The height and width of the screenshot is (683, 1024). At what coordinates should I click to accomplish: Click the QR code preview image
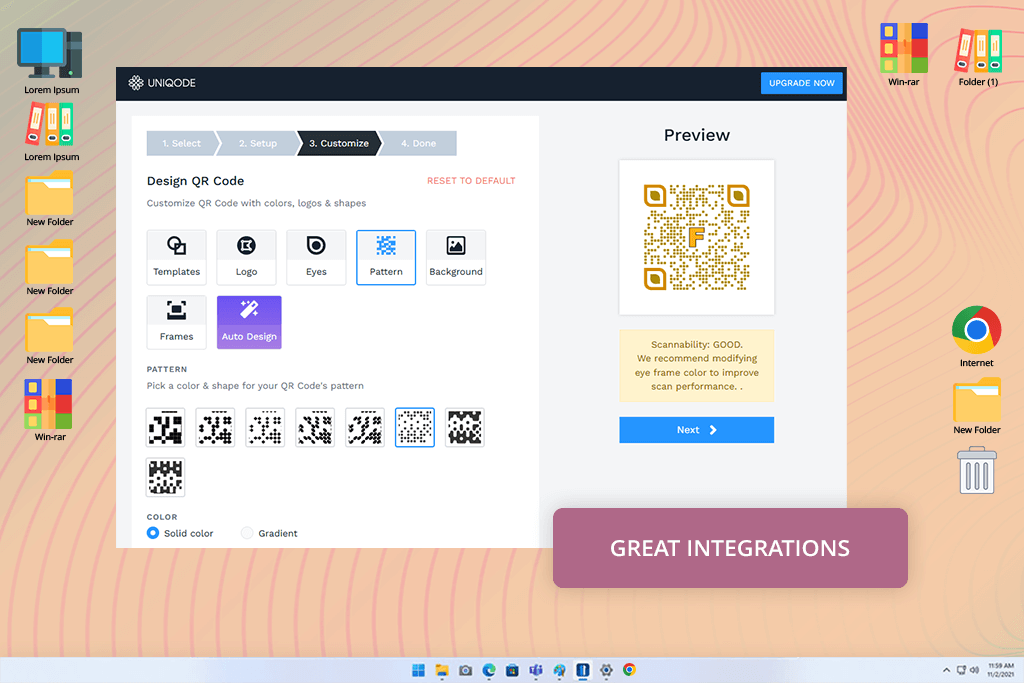pos(696,237)
